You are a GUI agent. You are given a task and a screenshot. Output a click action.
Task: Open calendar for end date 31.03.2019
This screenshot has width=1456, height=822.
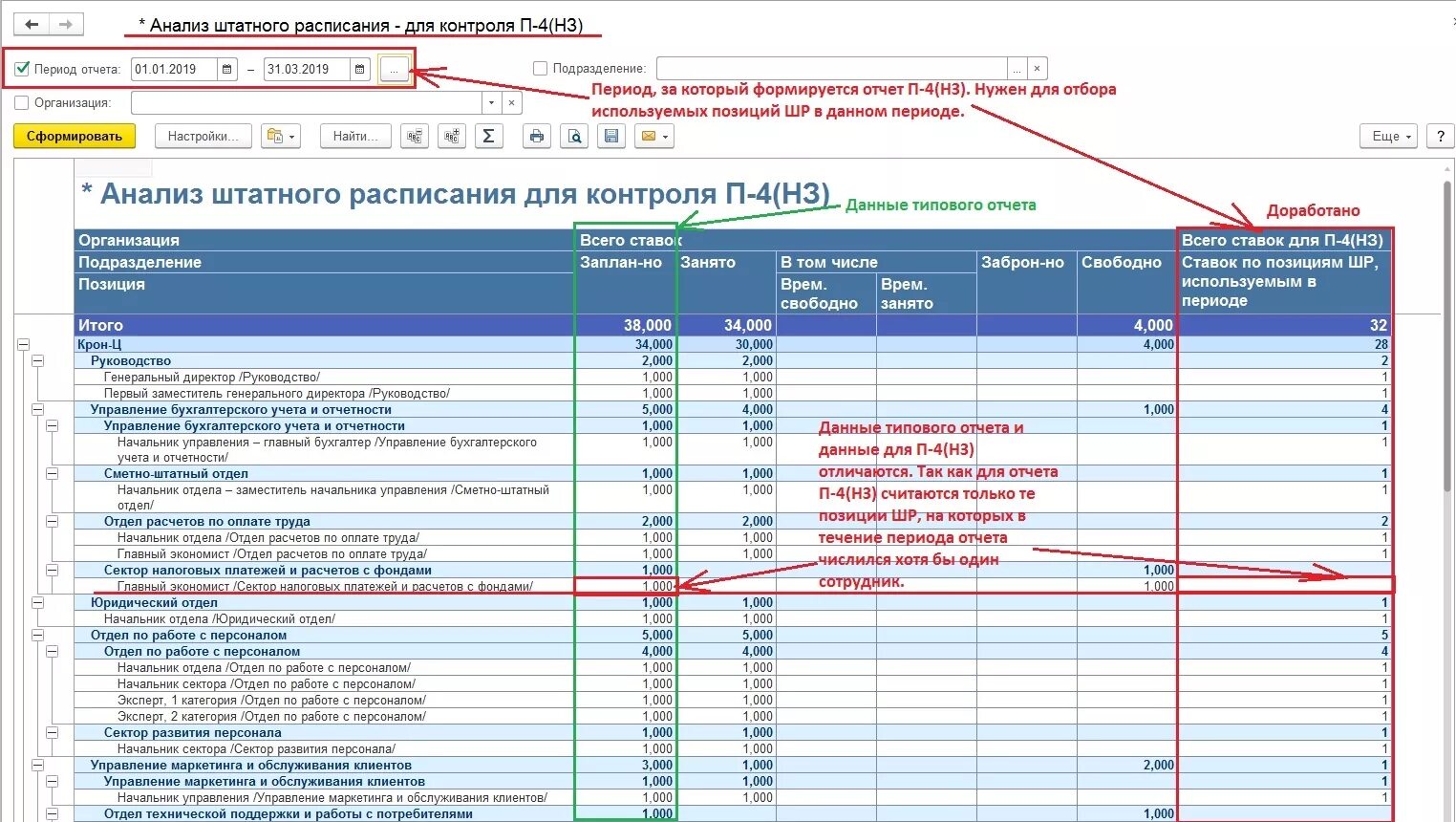click(x=359, y=69)
